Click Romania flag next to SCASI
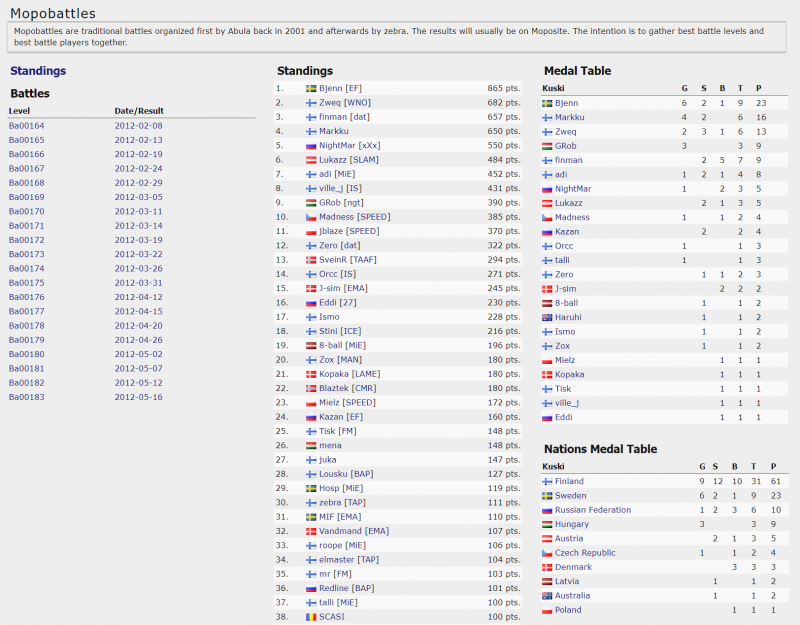Image resolution: width=800 pixels, height=625 pixels. pyautogui.click(x=310, y=617)
